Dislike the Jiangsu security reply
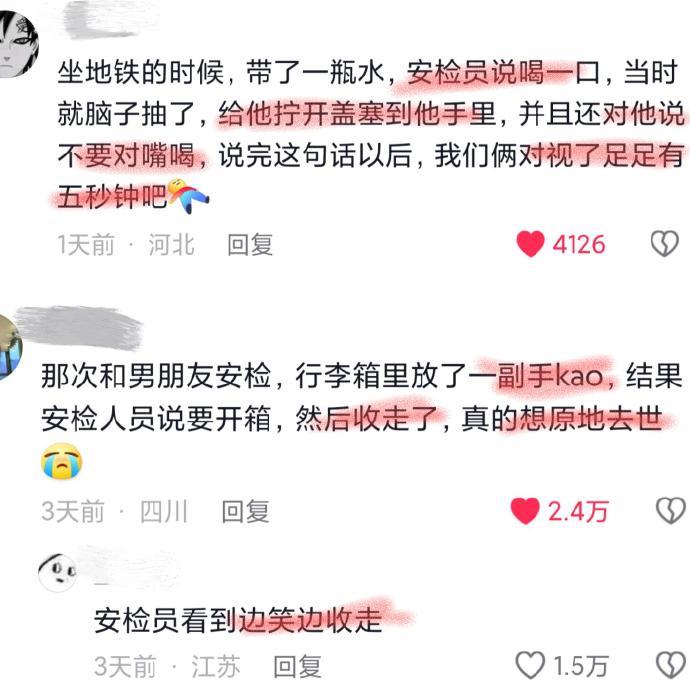The height and width of the screenshot is (690, 690). point(671,665)
